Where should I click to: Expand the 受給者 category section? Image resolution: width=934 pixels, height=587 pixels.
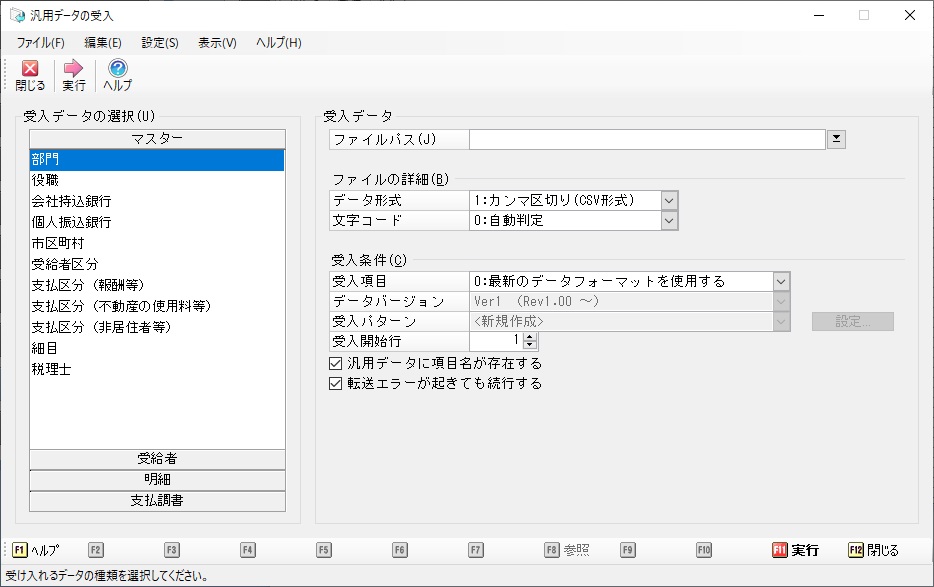[x=157, y=459]
